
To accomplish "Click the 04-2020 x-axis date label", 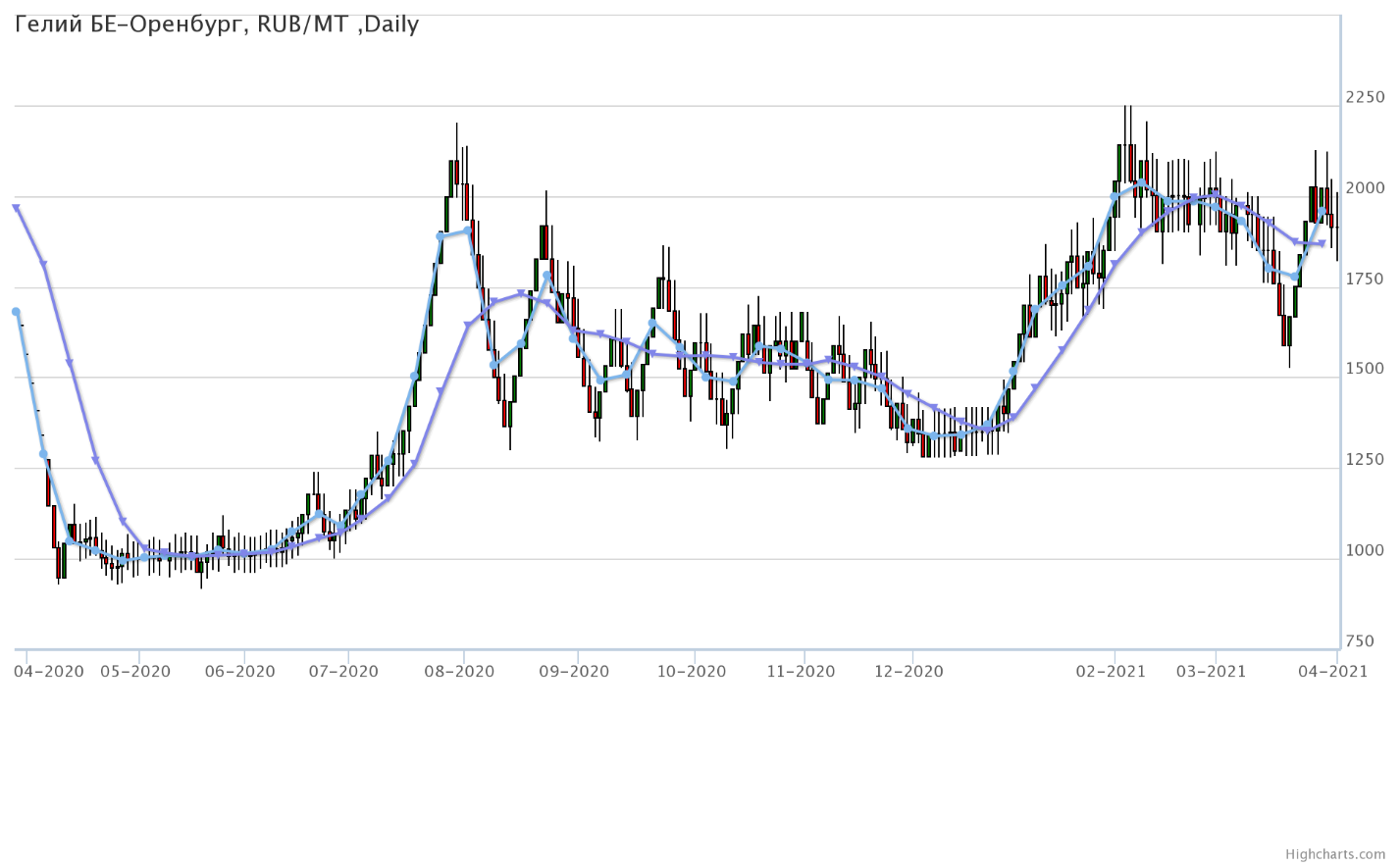I will click(50, 672).
